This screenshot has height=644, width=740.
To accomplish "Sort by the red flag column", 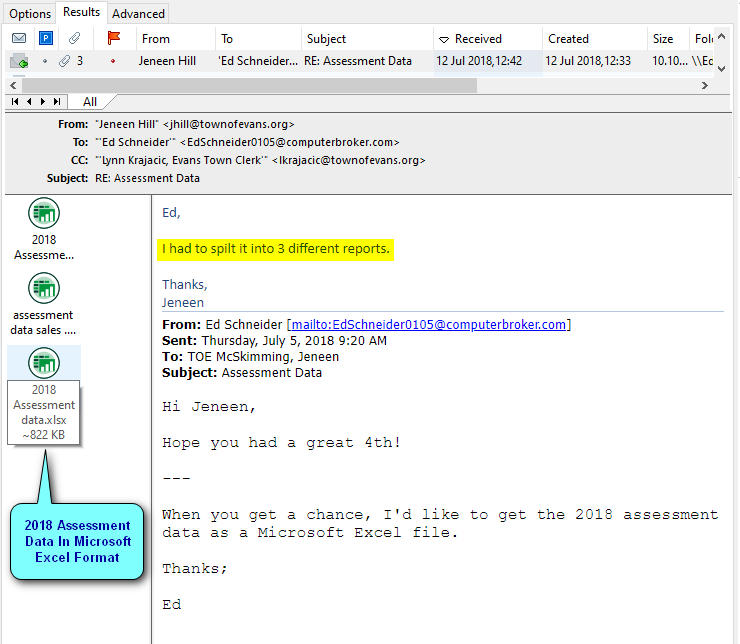I will click(x=114, y=38).
